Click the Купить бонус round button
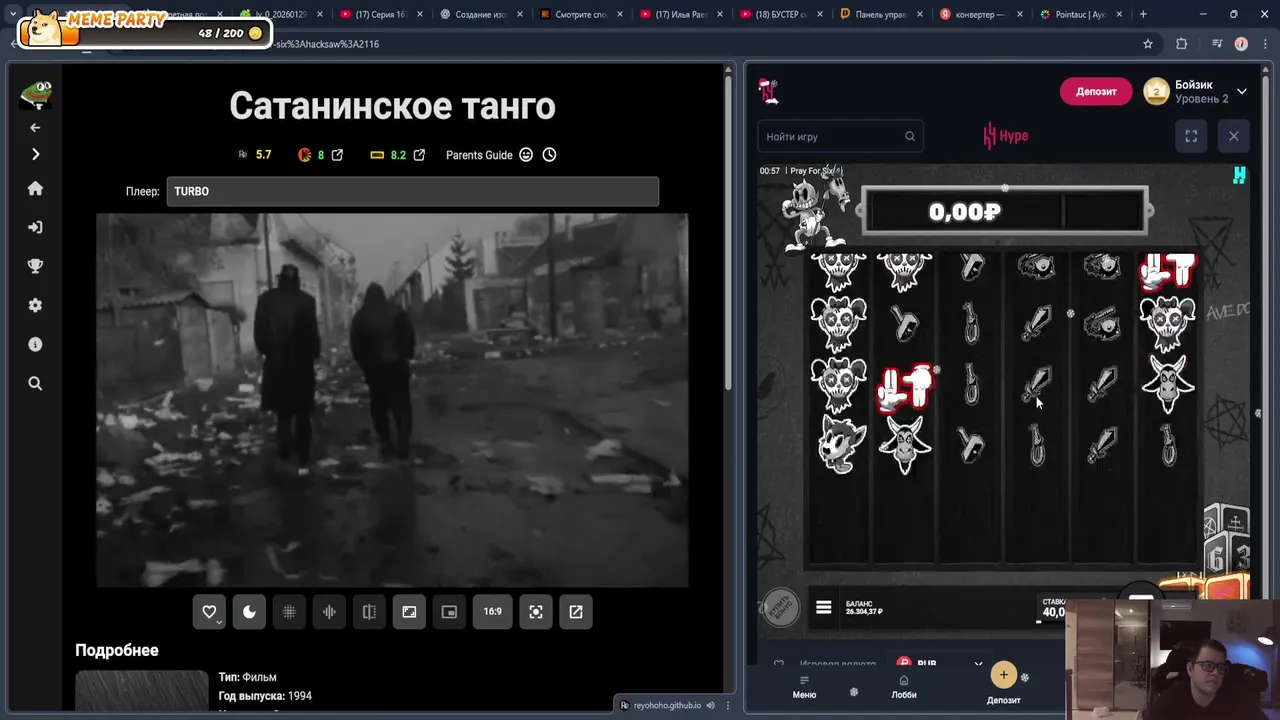Screen dimensions: 1280x720 click(779, 608)
